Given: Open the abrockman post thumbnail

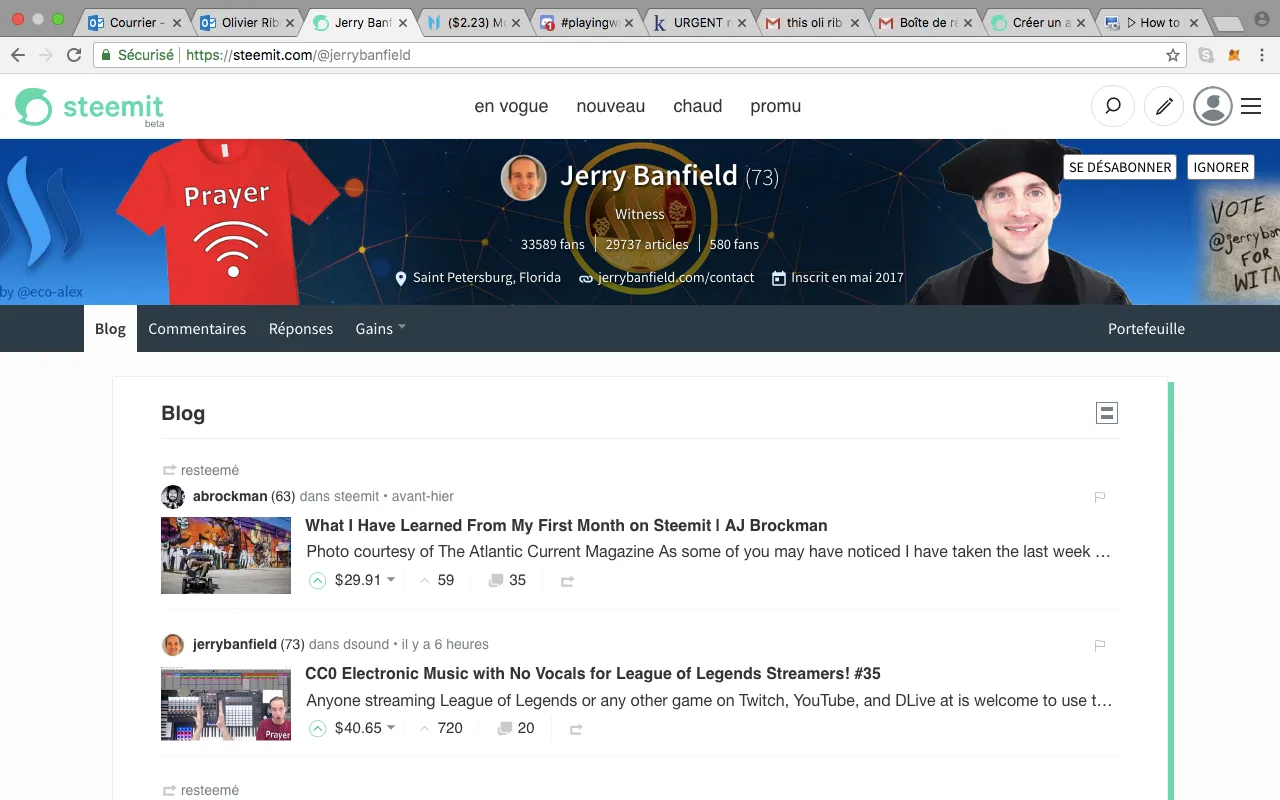Looking at the screenshot, I should coord(226,555).
